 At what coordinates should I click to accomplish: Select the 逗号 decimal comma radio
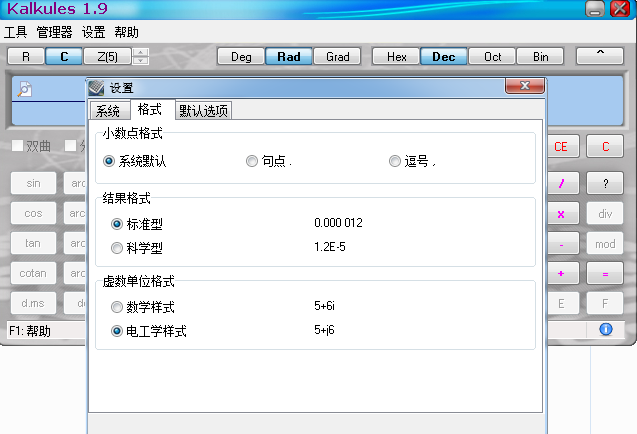point(395,161)
